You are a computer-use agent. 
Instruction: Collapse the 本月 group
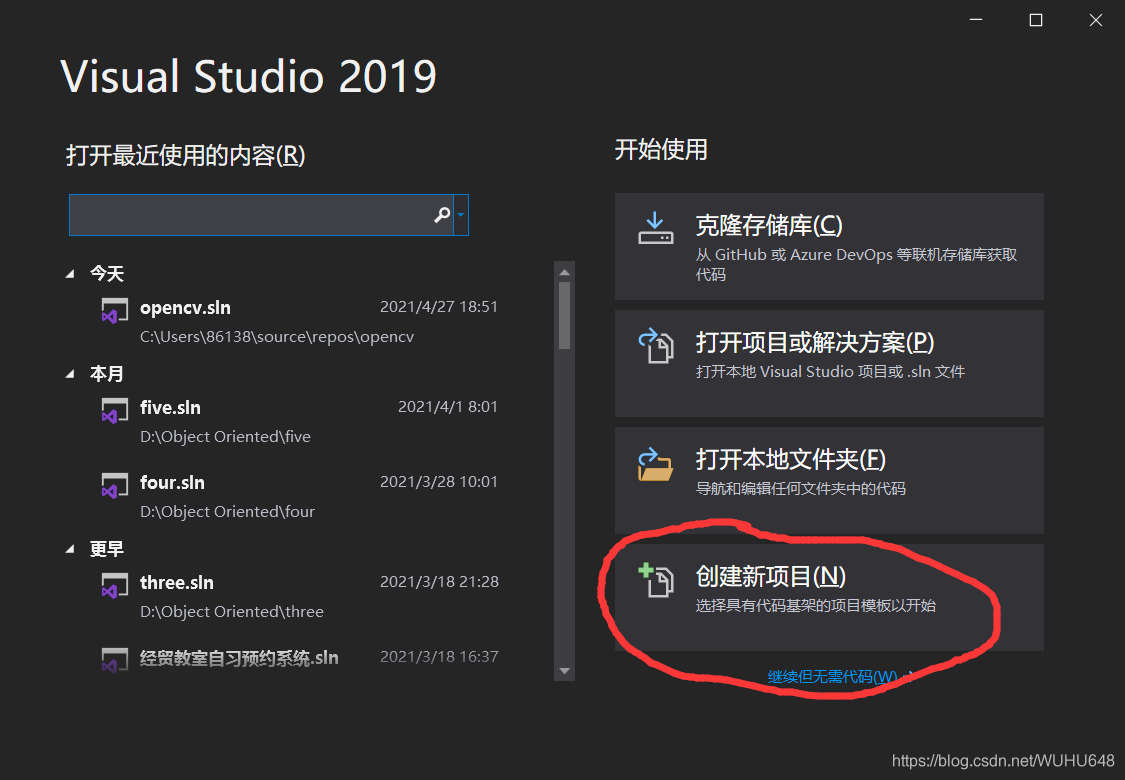(x=70, y=374)
